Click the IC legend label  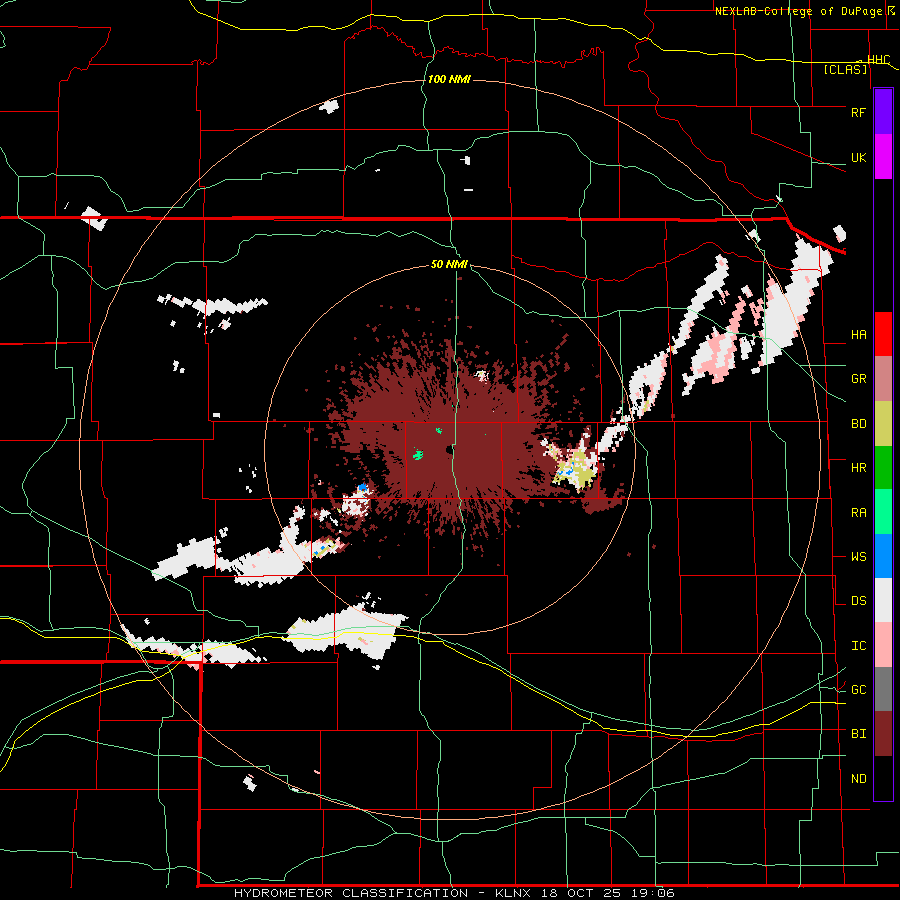858,645
